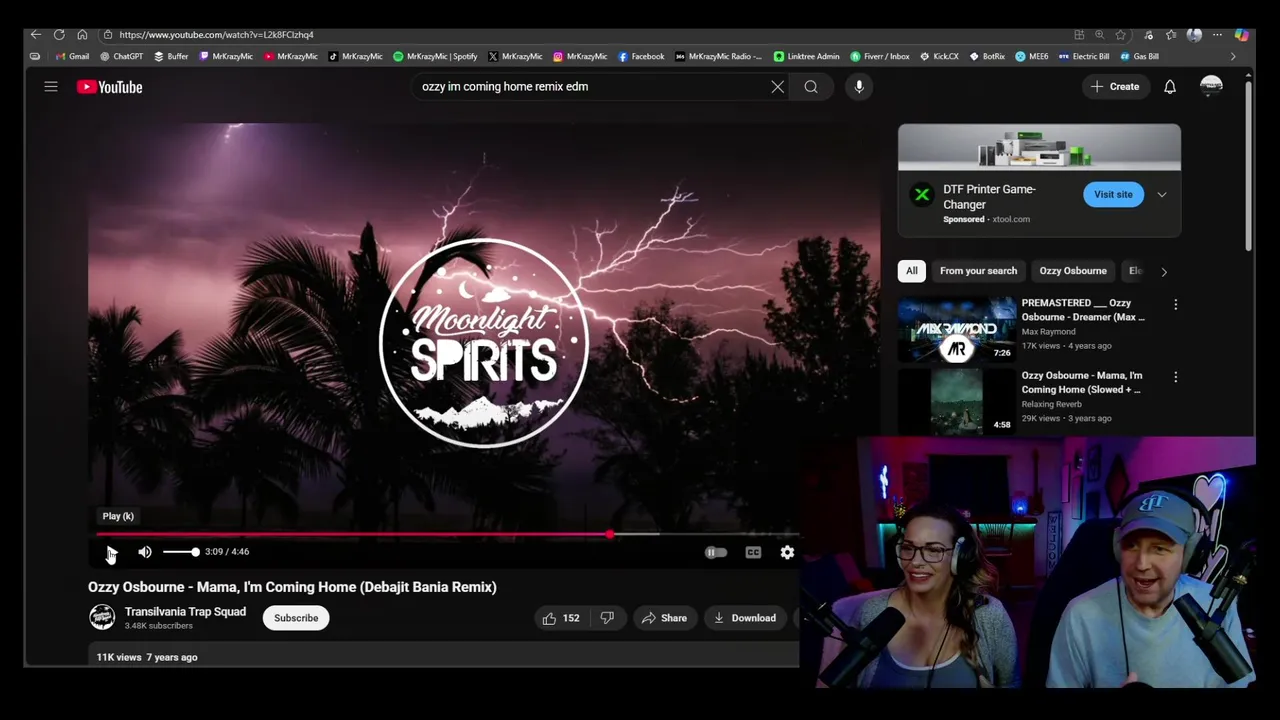Open the Linktree Admin bookmark
This screenshot has height=720, width=1280.
point(807,57)
